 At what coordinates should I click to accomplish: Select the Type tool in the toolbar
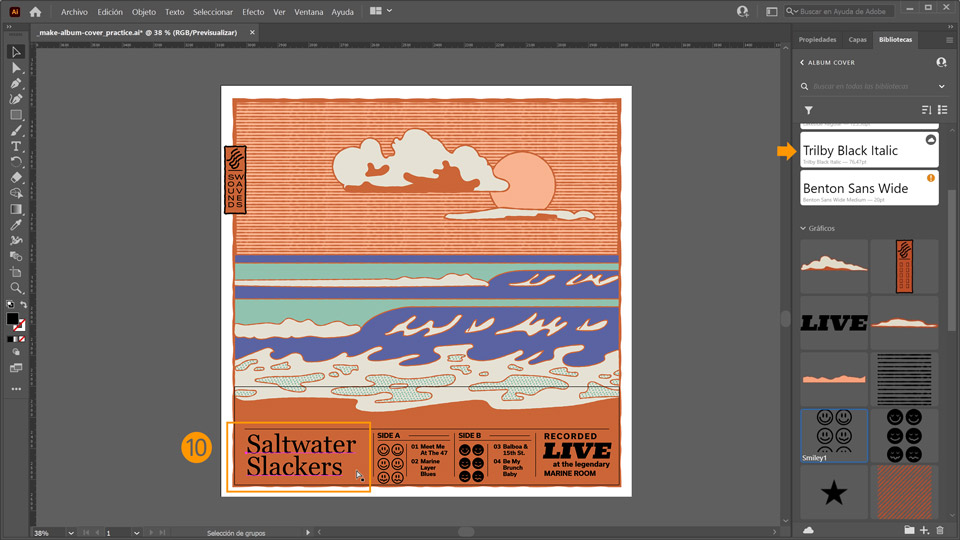point(16,146)
